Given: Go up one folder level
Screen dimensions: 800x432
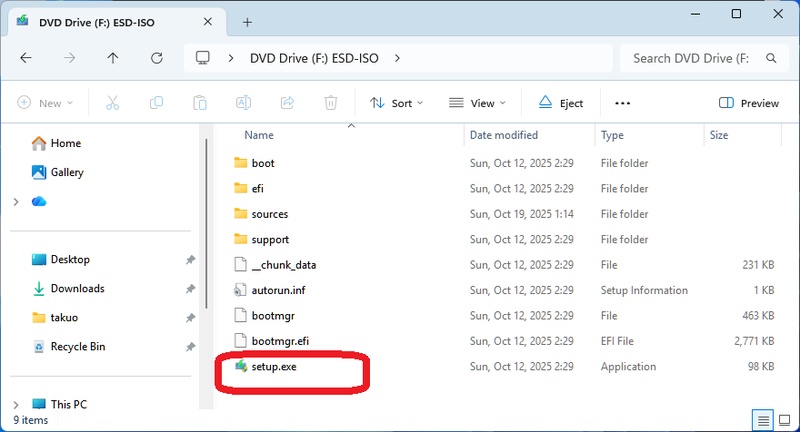Looking at the screenshot, I should coord(113,58).
